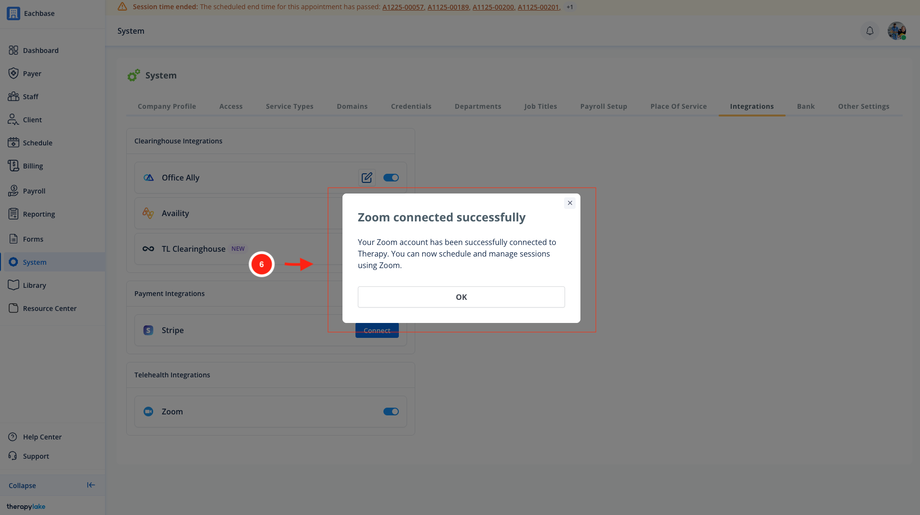Switch to the Domains tab
The width and height of the screenshot is (920, 515).
coord(352,106)
